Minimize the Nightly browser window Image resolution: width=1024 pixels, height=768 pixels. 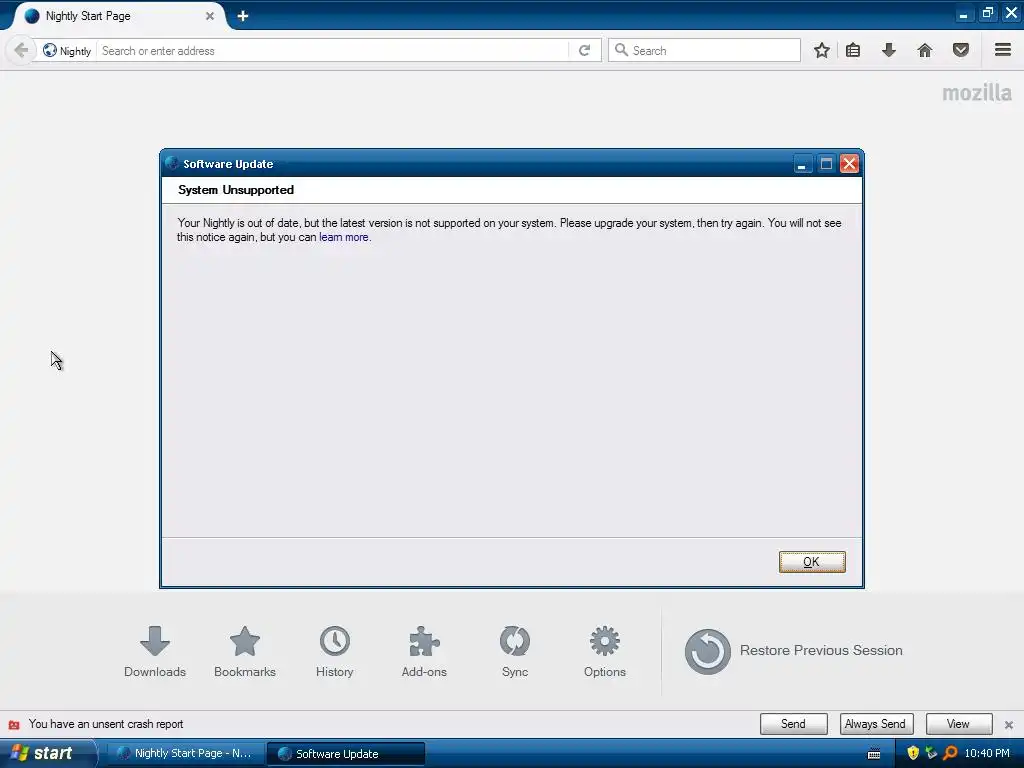(963, 14)
